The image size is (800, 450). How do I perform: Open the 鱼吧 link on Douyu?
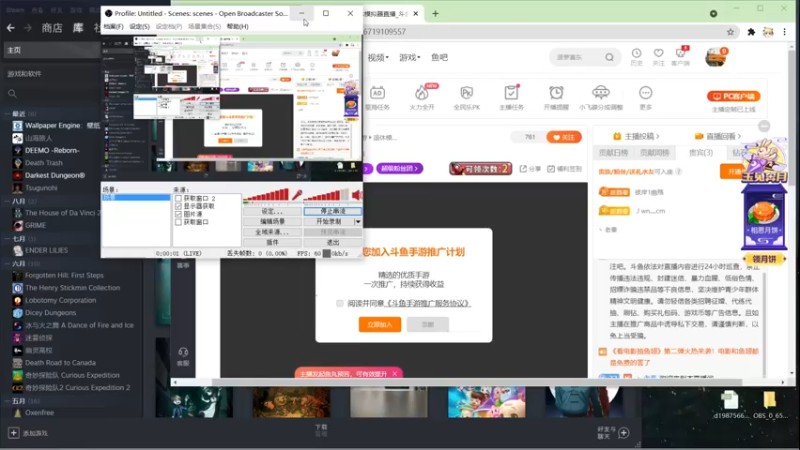pos(439,58)
